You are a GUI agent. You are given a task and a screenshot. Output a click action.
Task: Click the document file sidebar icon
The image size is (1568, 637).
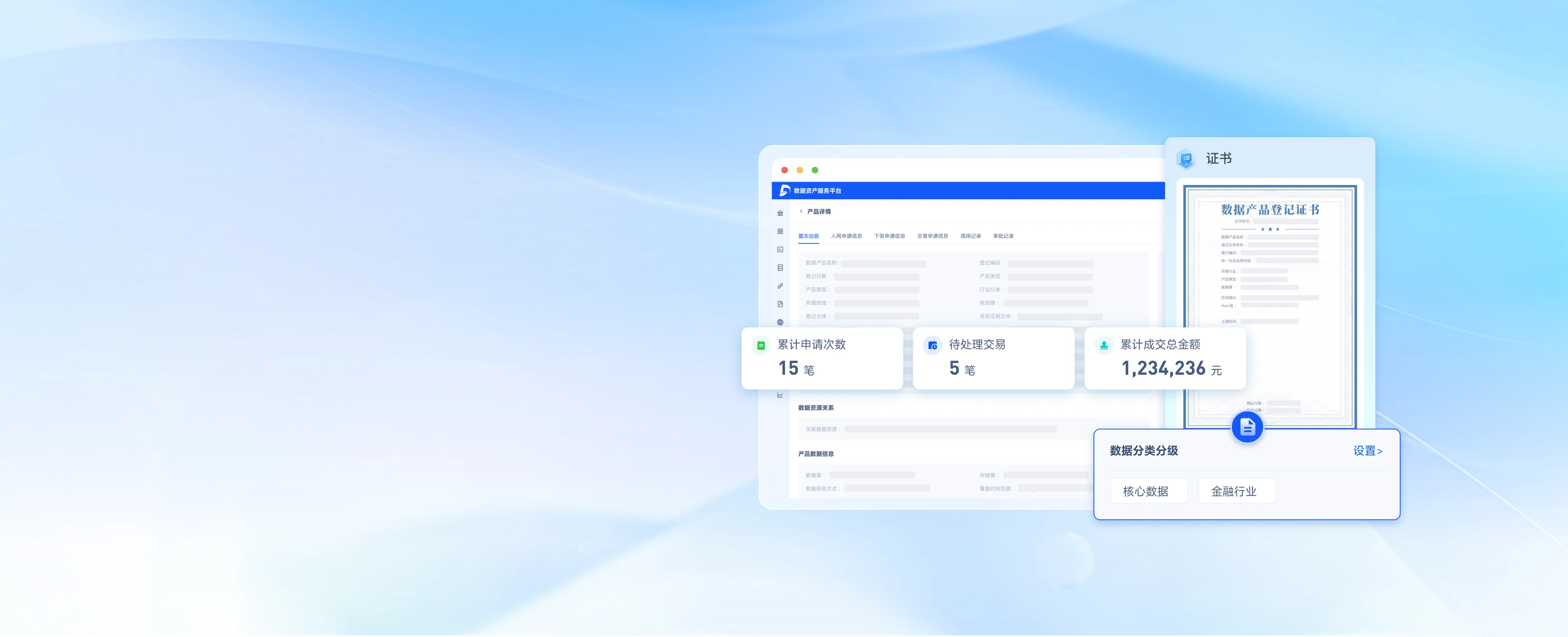780,305
